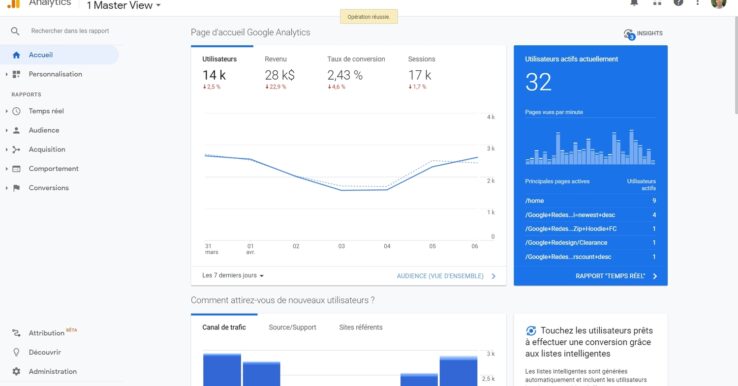
Task: Click the Attribution path icon
Action: [16, 333]
